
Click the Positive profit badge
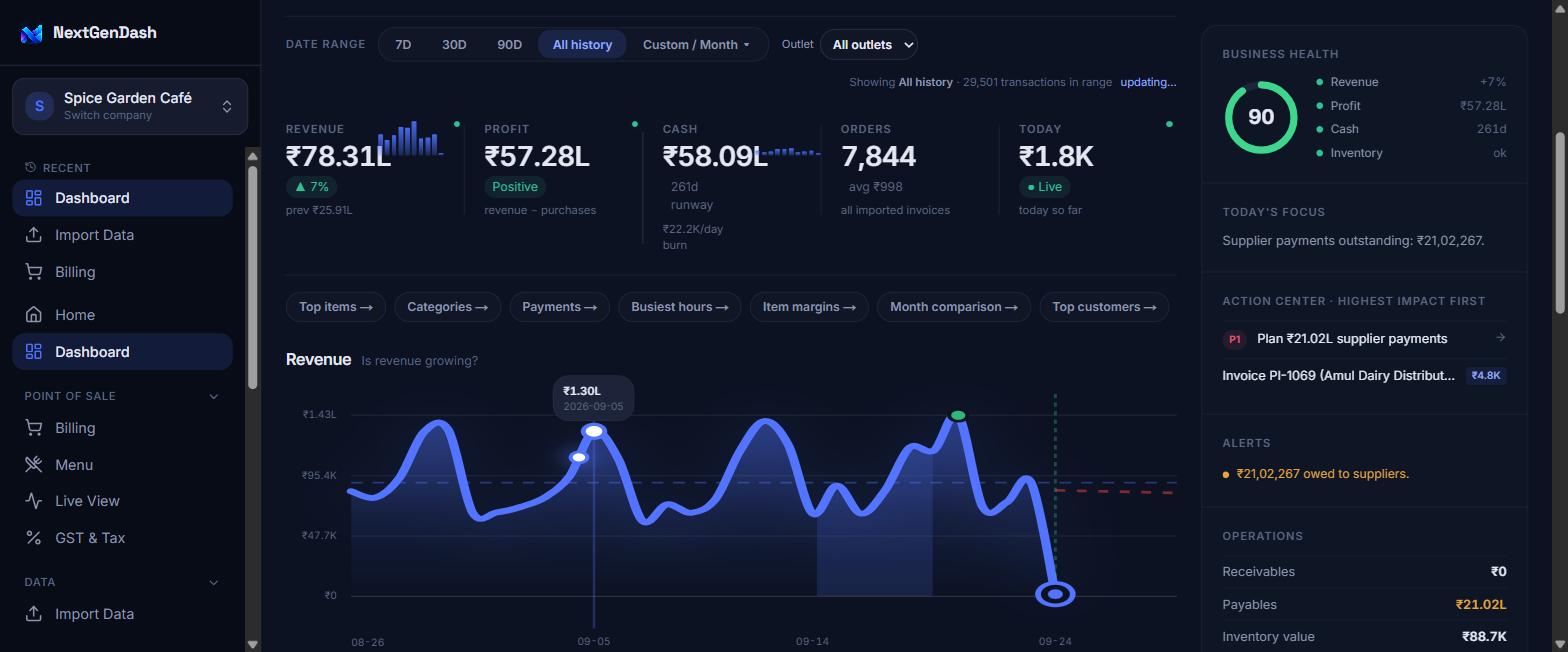click(514, 187)
